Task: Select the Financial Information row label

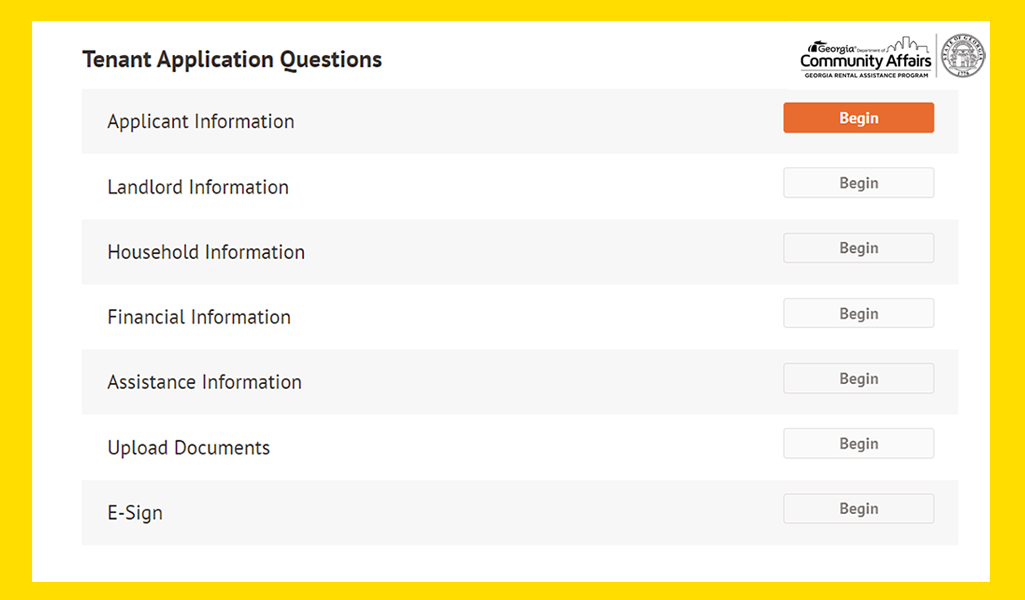Action: 199,317
